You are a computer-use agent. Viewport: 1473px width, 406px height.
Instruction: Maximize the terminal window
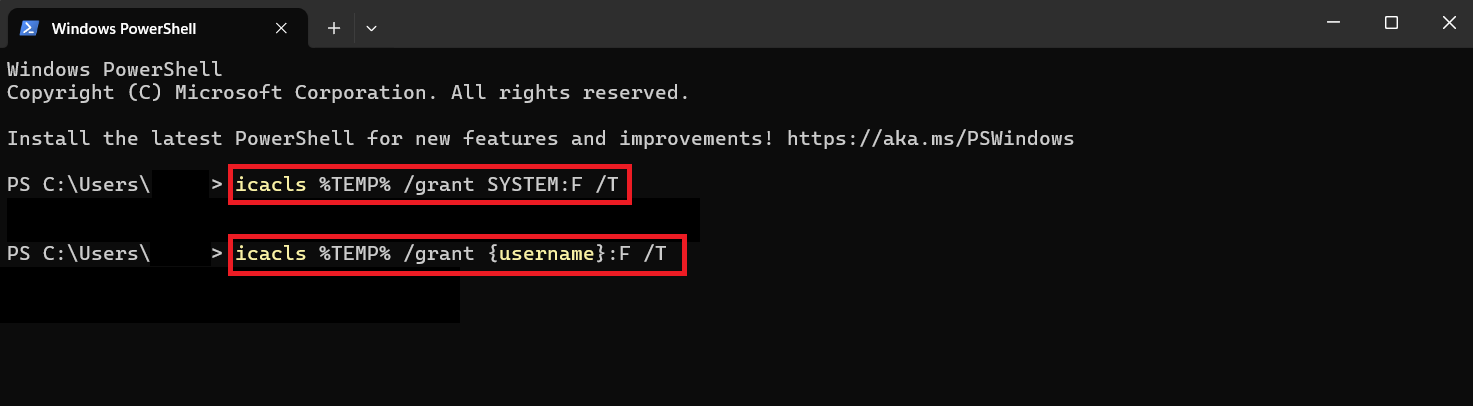tap(1391, 23)
